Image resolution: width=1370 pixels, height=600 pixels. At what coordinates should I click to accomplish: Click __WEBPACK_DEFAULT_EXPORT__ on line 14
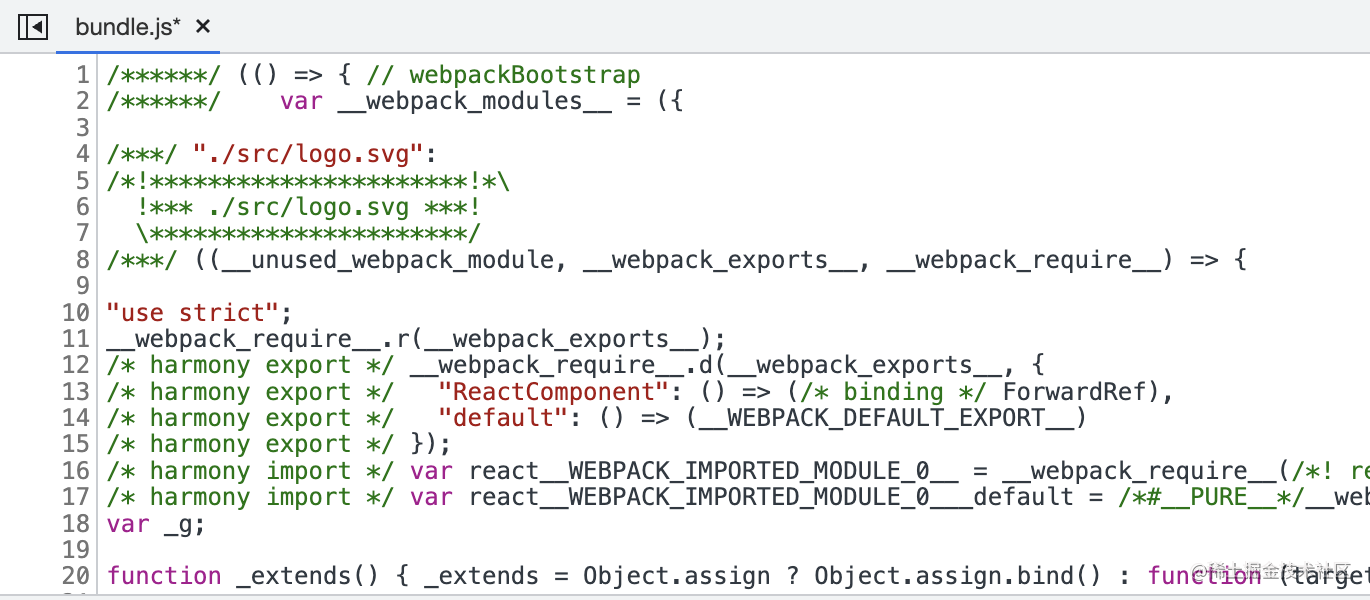886,418
